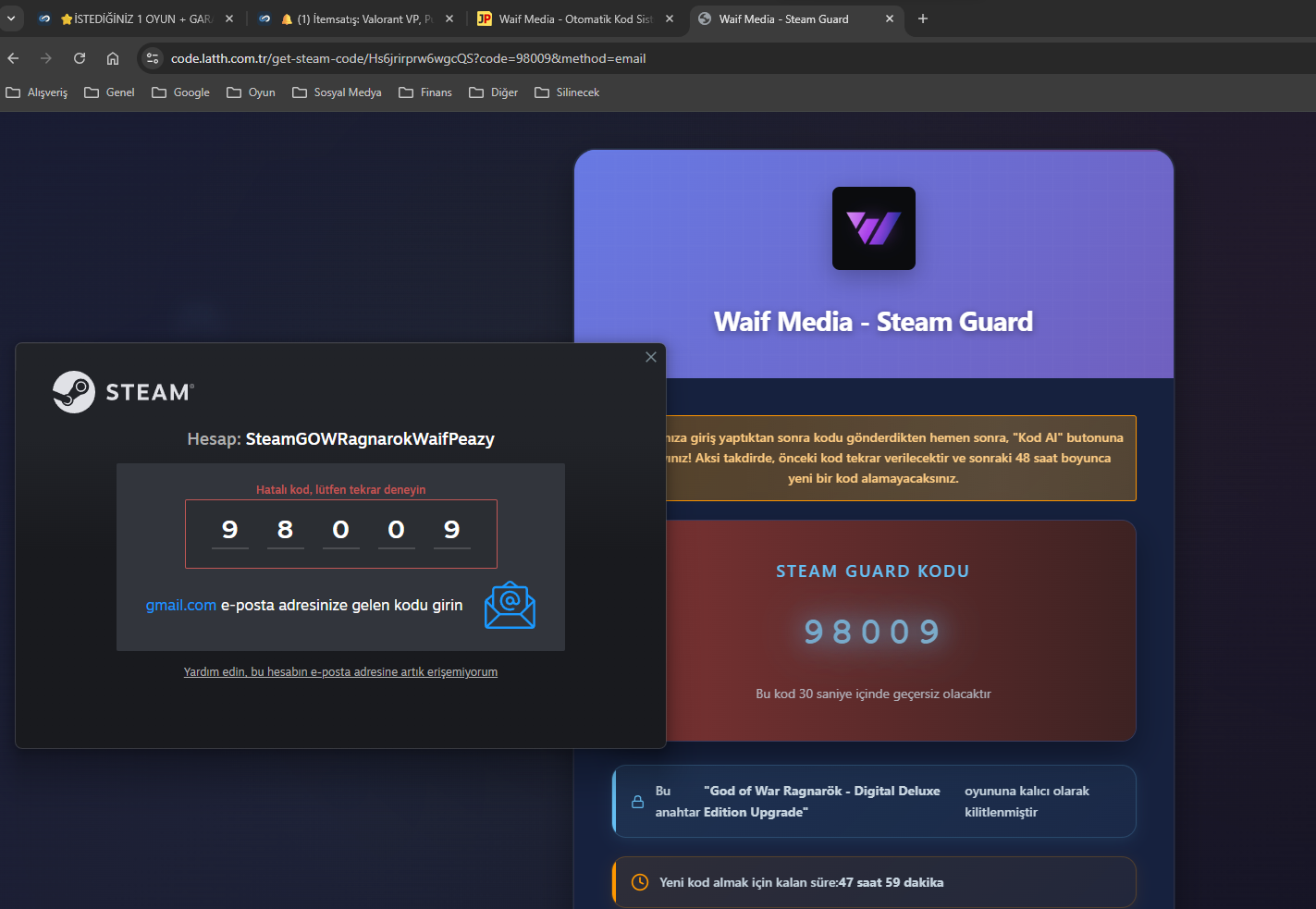Click the Waif Media - Steam Guard heading

[x=874, y=322]
